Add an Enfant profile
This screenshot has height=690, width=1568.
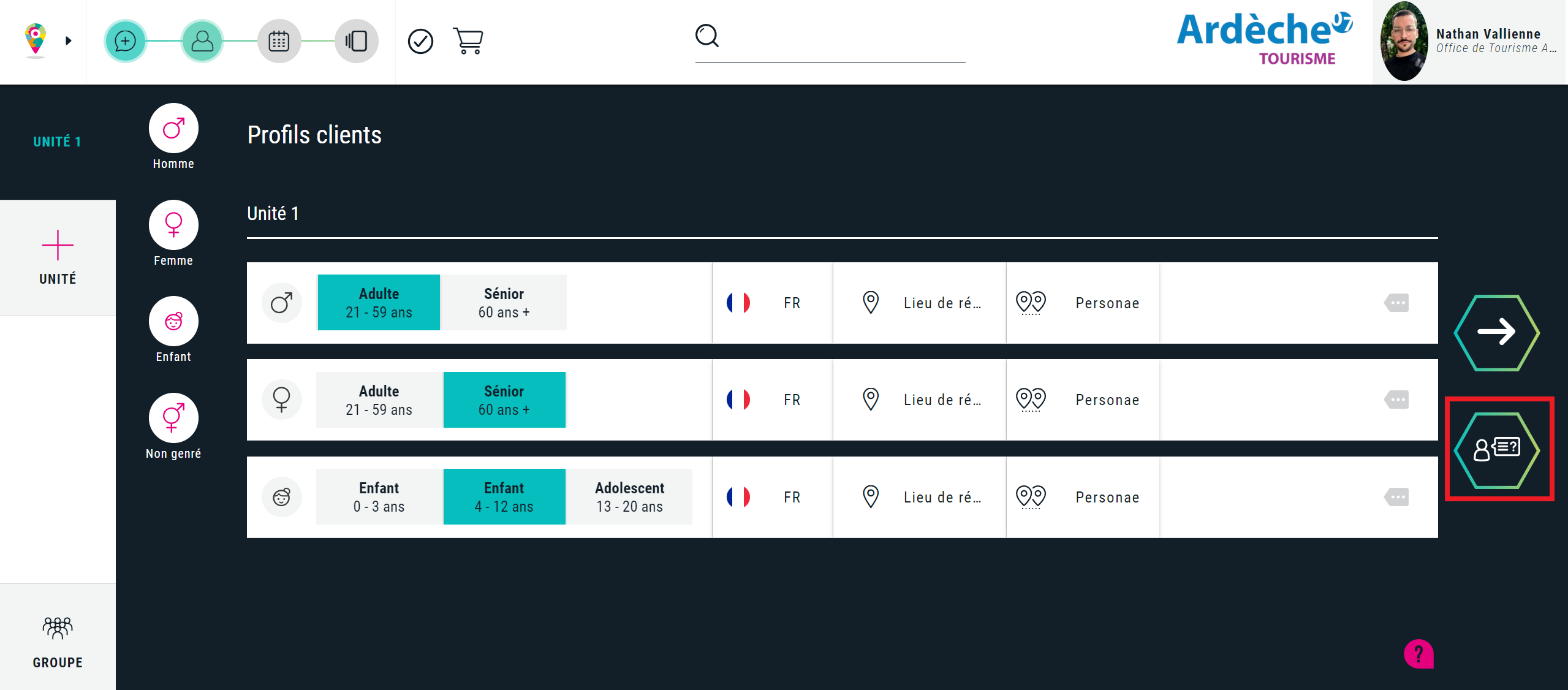click(173, 321)
